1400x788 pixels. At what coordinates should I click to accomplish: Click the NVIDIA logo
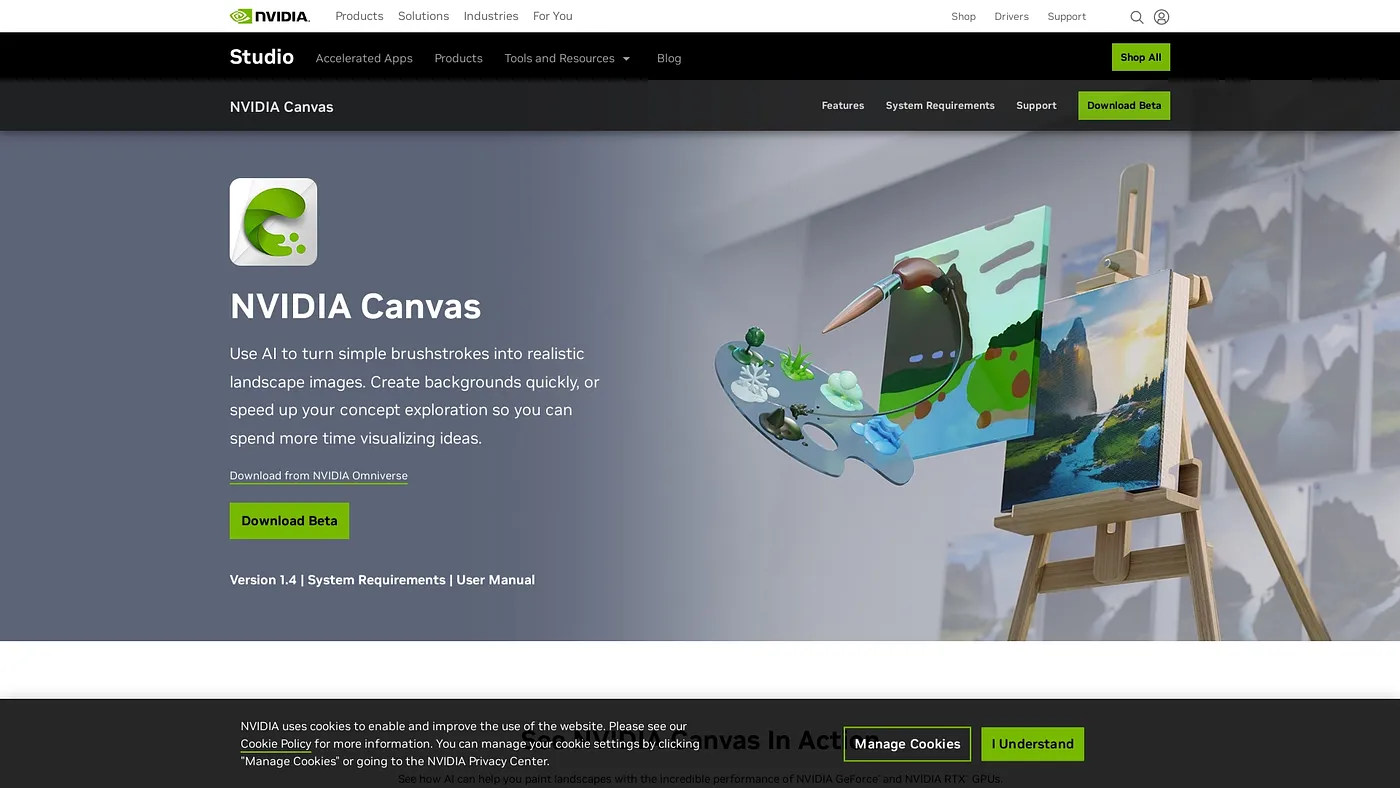pos(269,16)
